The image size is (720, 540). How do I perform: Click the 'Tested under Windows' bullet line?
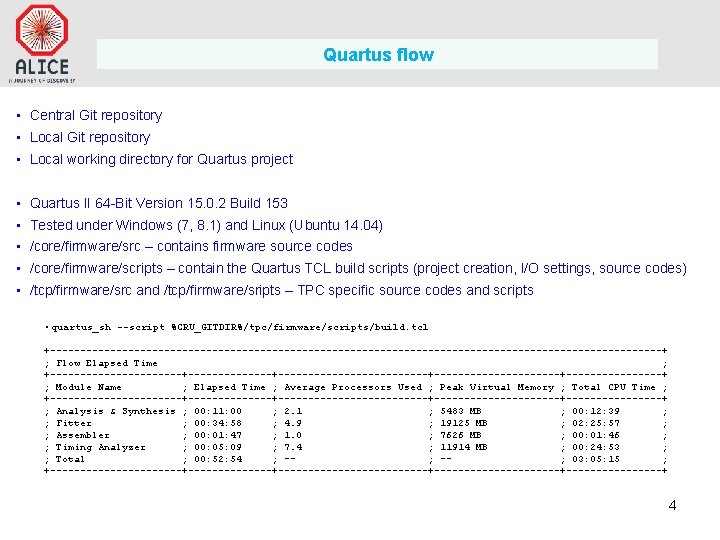coord(206,225)
